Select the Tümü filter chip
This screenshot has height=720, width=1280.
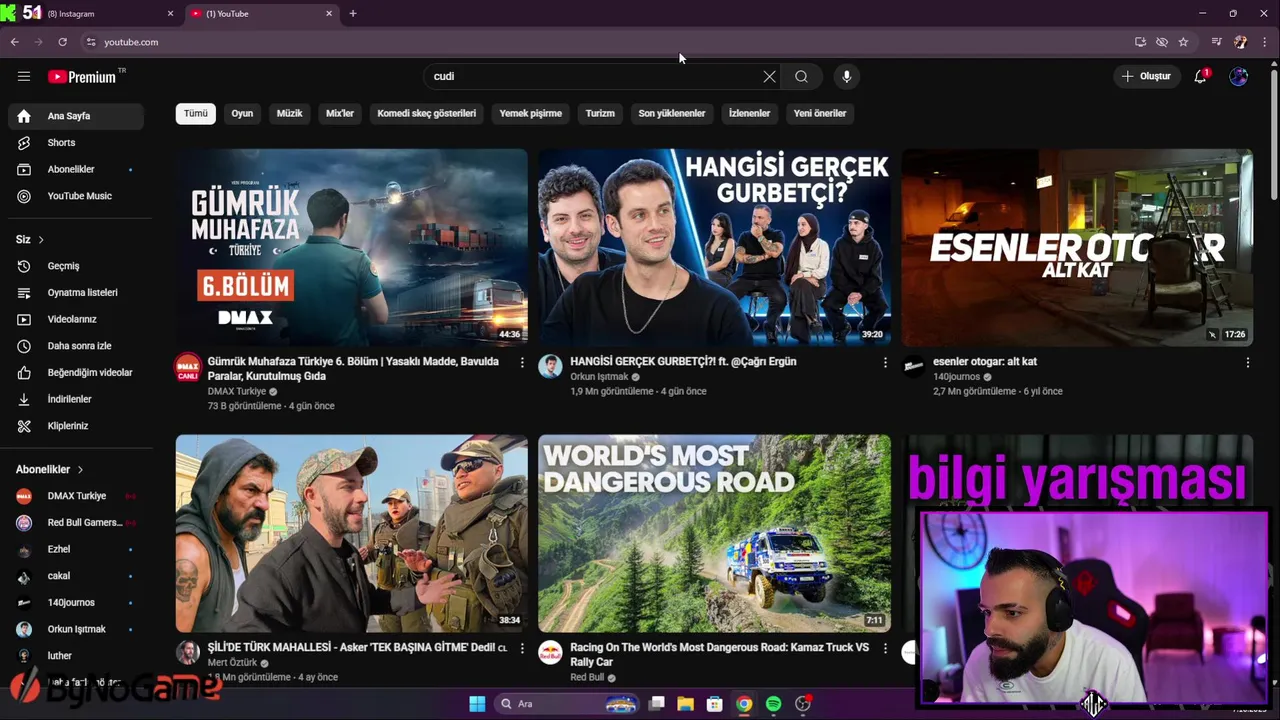195,113
